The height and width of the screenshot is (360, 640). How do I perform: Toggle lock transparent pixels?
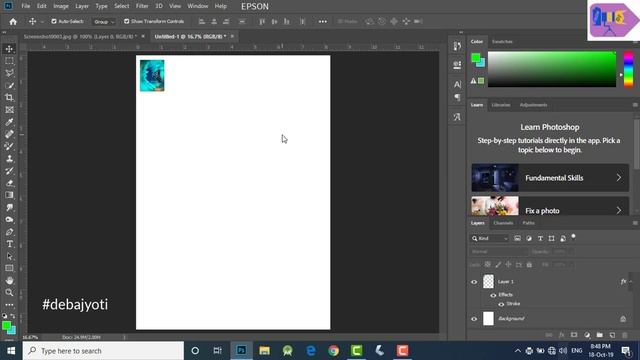coord(488,264)
